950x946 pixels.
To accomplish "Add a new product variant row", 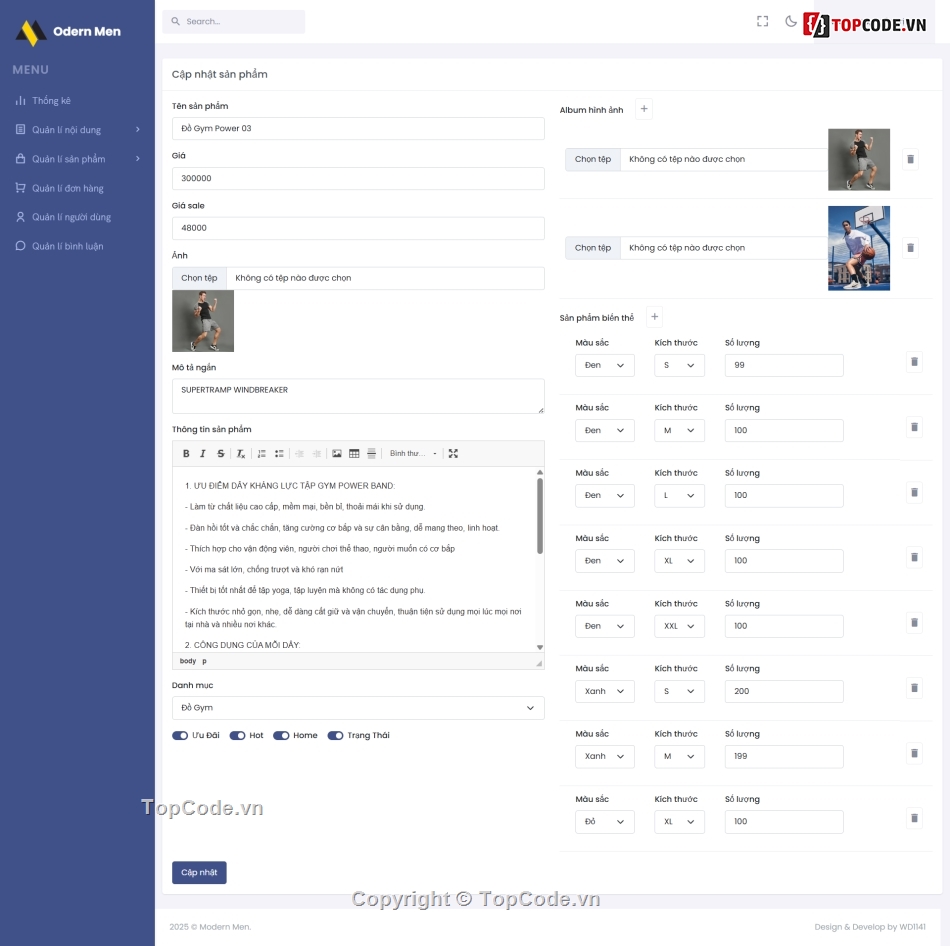I will [x=655, y=317].
